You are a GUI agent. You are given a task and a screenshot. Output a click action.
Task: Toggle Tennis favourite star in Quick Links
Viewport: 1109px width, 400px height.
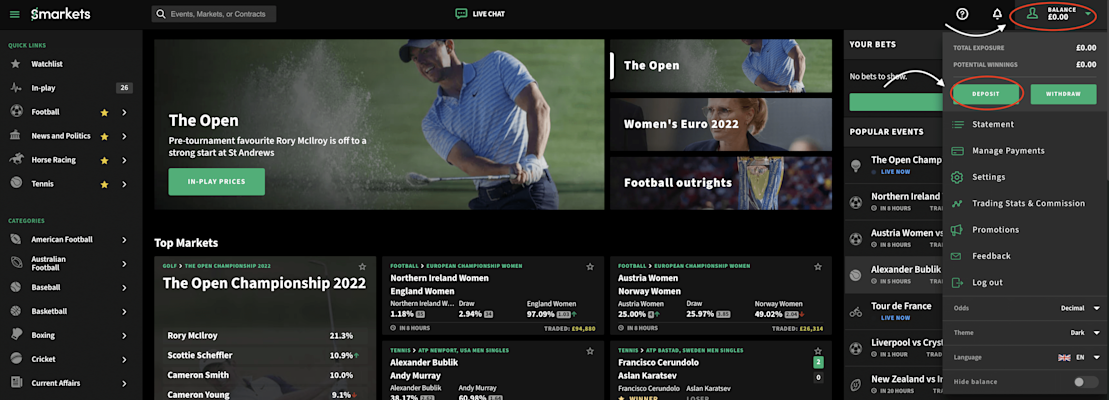(104, 184)
